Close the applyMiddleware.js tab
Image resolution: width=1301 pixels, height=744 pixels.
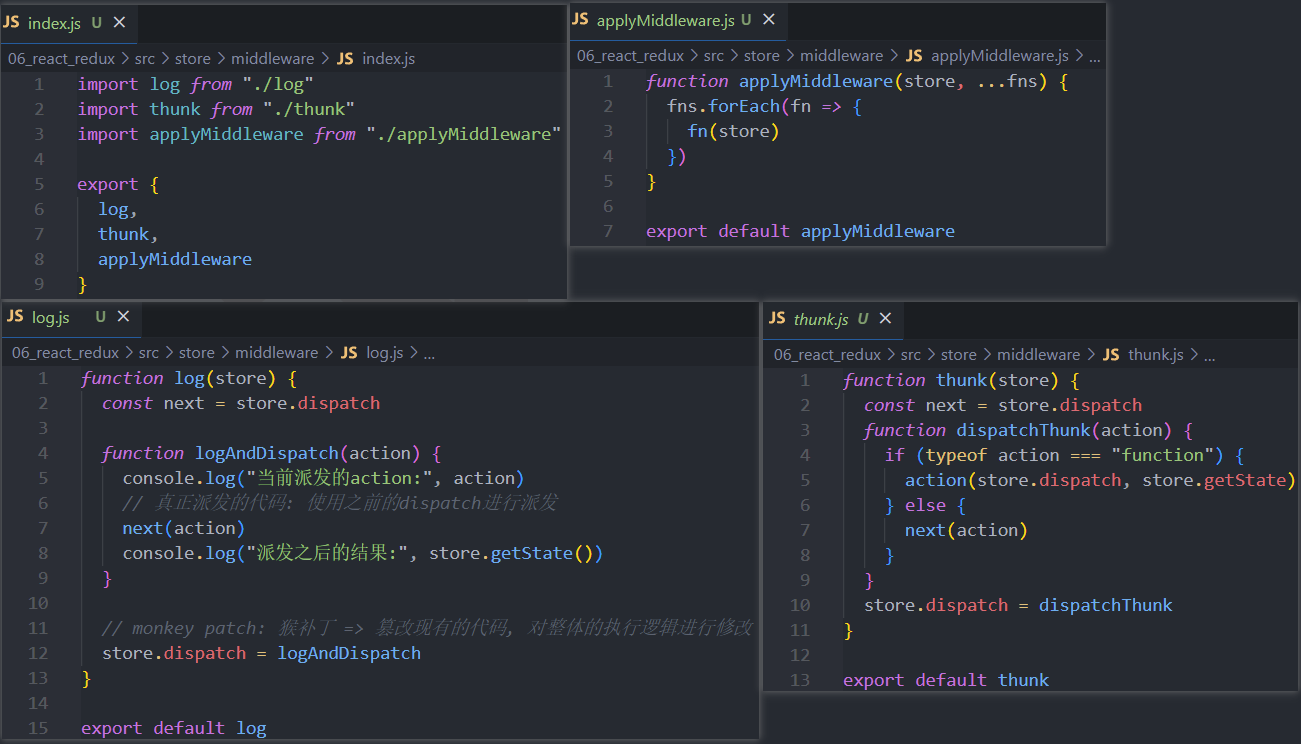[768, 19]
